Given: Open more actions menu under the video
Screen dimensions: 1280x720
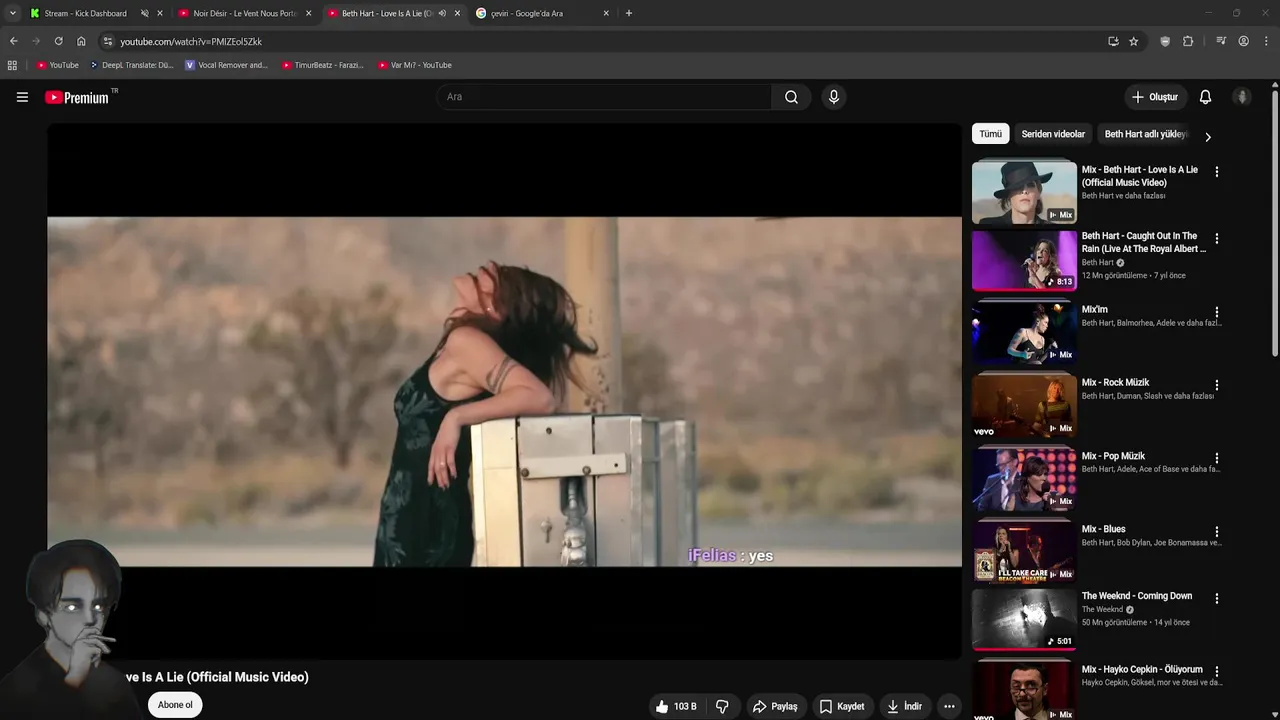Looking at the screenshot, I should (949, 706).
